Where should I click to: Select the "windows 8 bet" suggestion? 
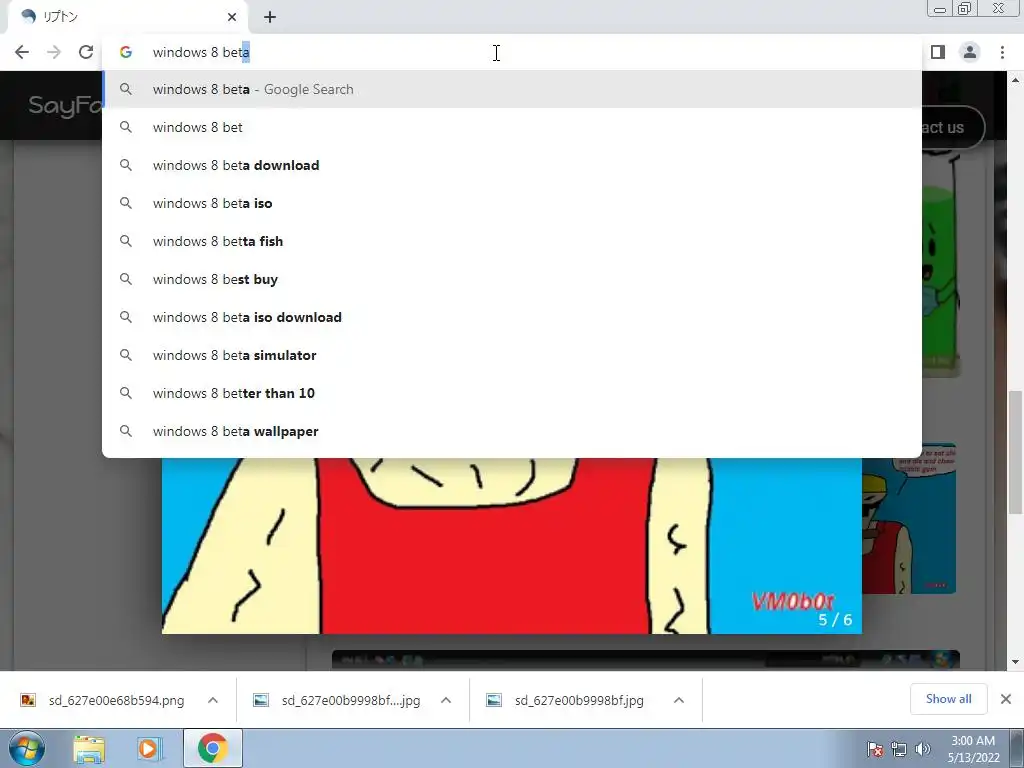click(512, 127)
